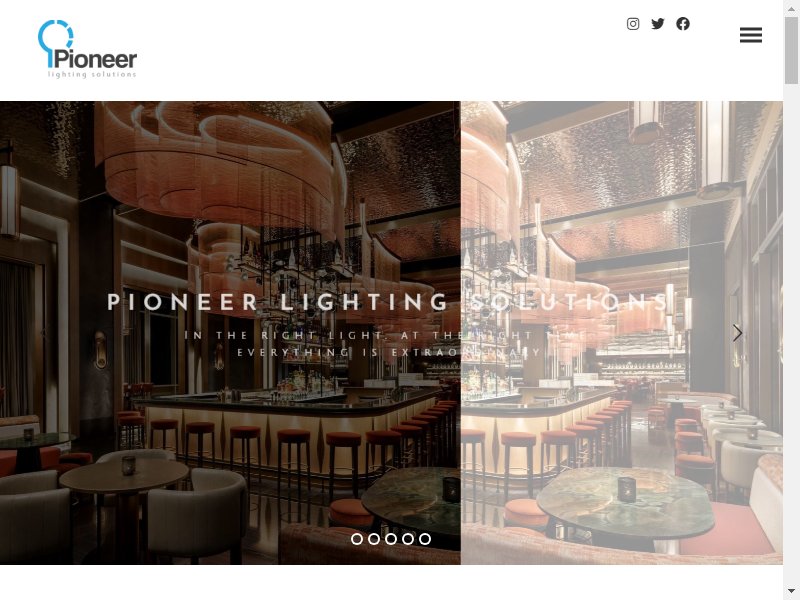Click the 'In the right light' tagline
Image resolution: width=800 pixels, height=600 pixels.
386,335
